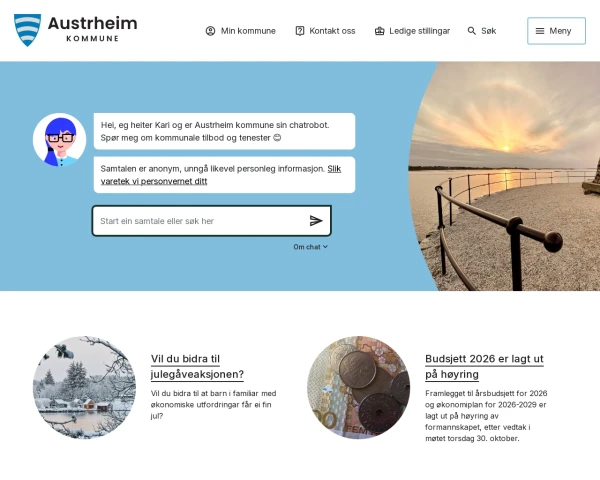Viewport: 600px width, 480px height.
Task: Open Min kommune menu item
Action: pyautogui.click(x=241, y=31)
